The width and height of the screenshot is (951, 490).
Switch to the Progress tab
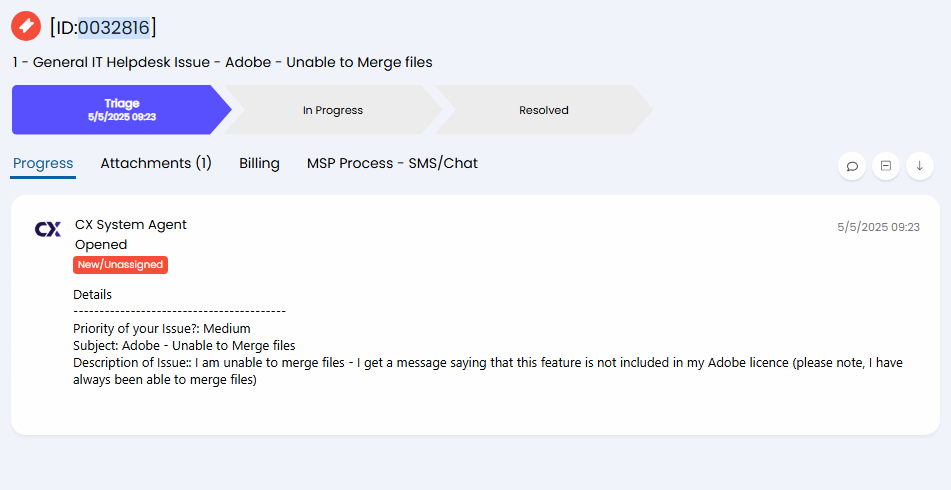click(43, 163)
